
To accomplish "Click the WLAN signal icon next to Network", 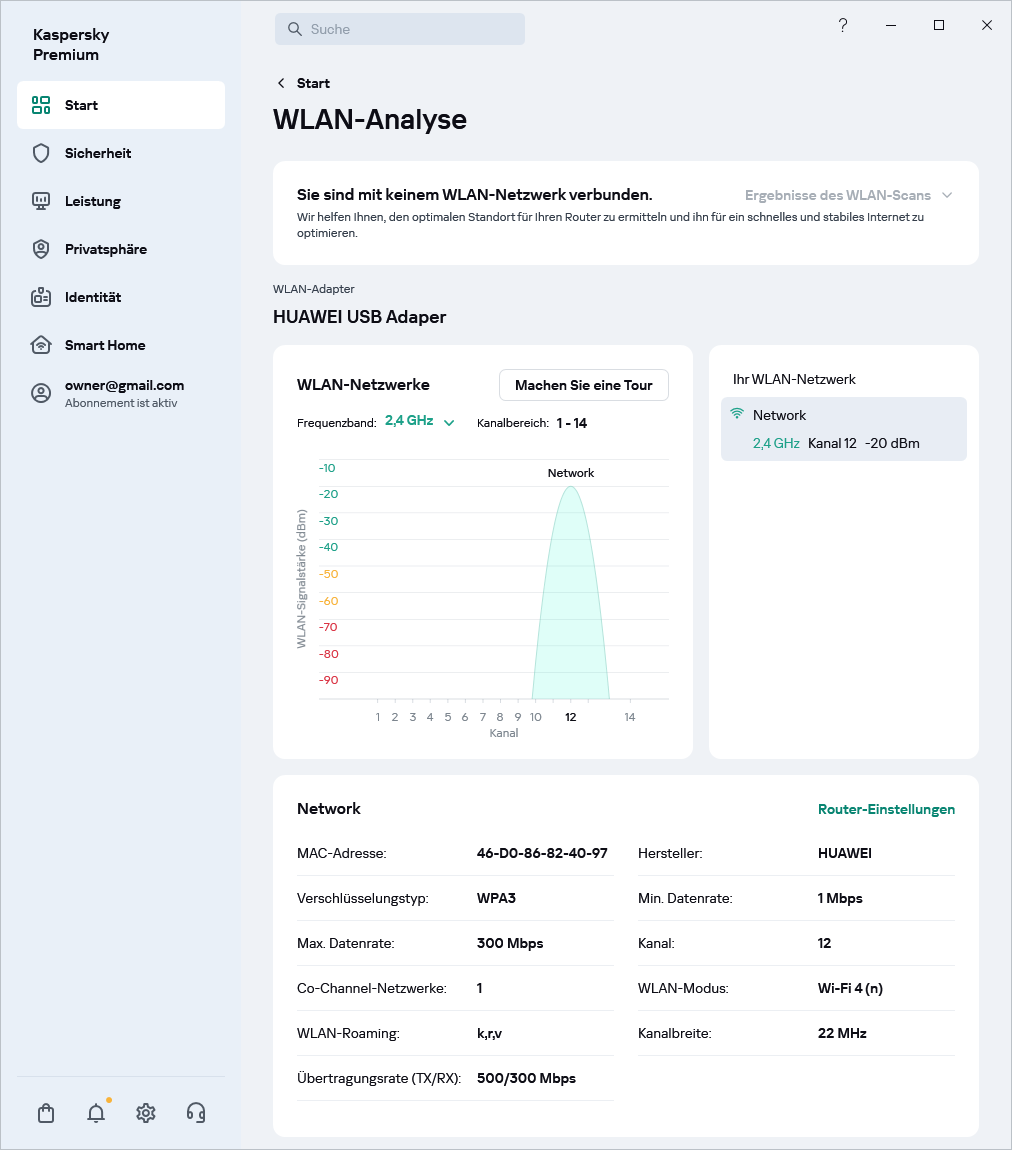I will coord(738,414).
